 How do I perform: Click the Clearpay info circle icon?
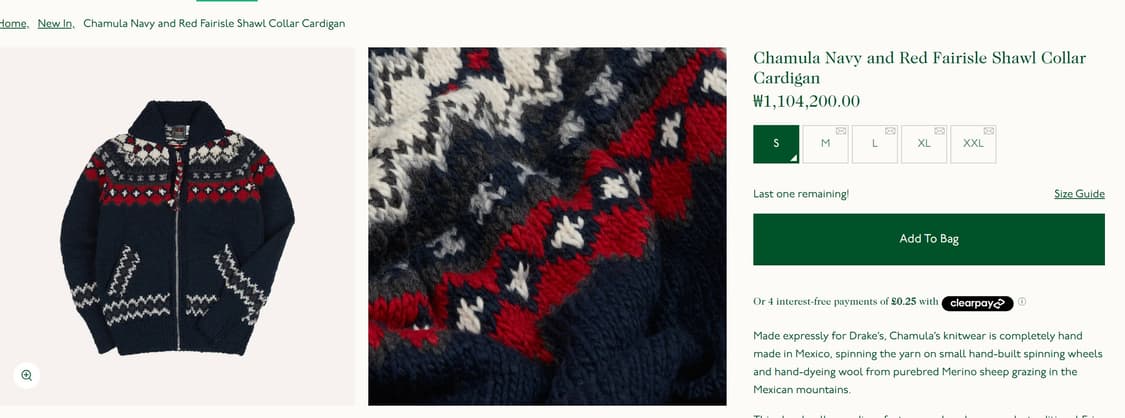(1022, 302)
